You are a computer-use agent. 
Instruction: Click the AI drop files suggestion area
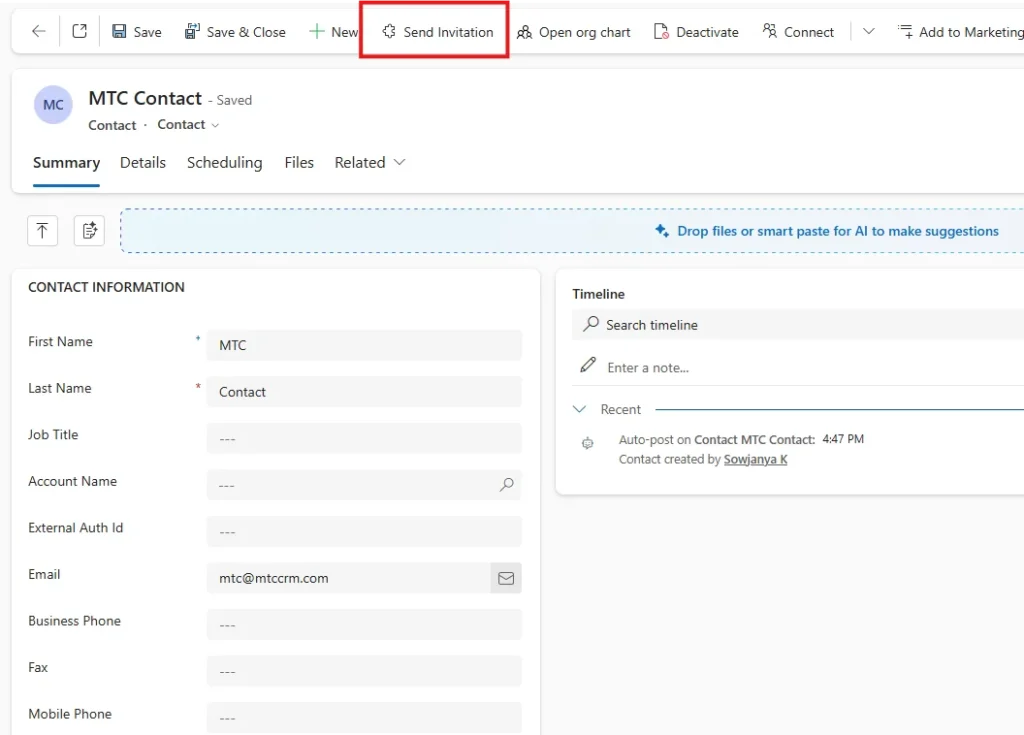tap(572, 231)
